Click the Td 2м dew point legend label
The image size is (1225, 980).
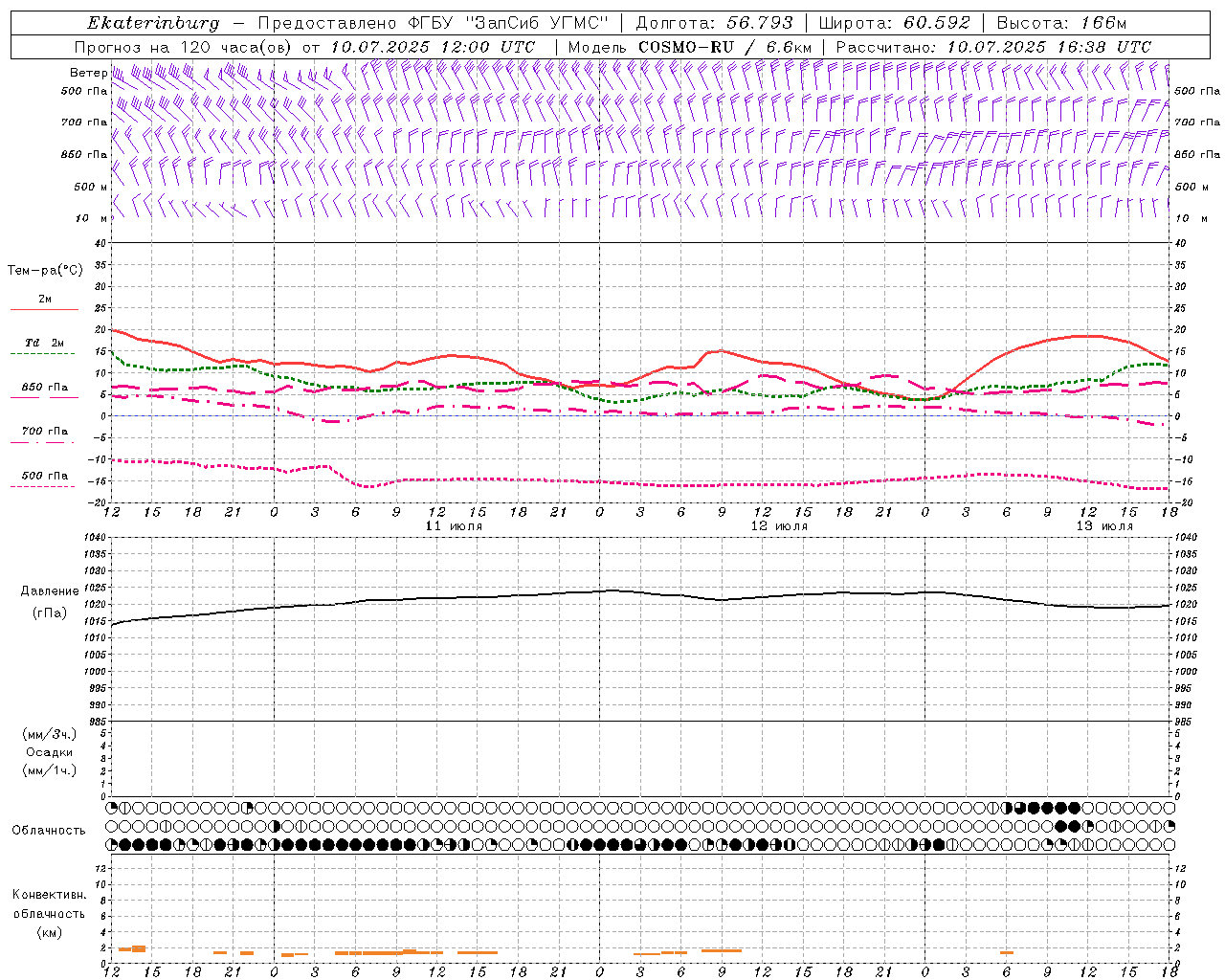[x=44, y=343]
